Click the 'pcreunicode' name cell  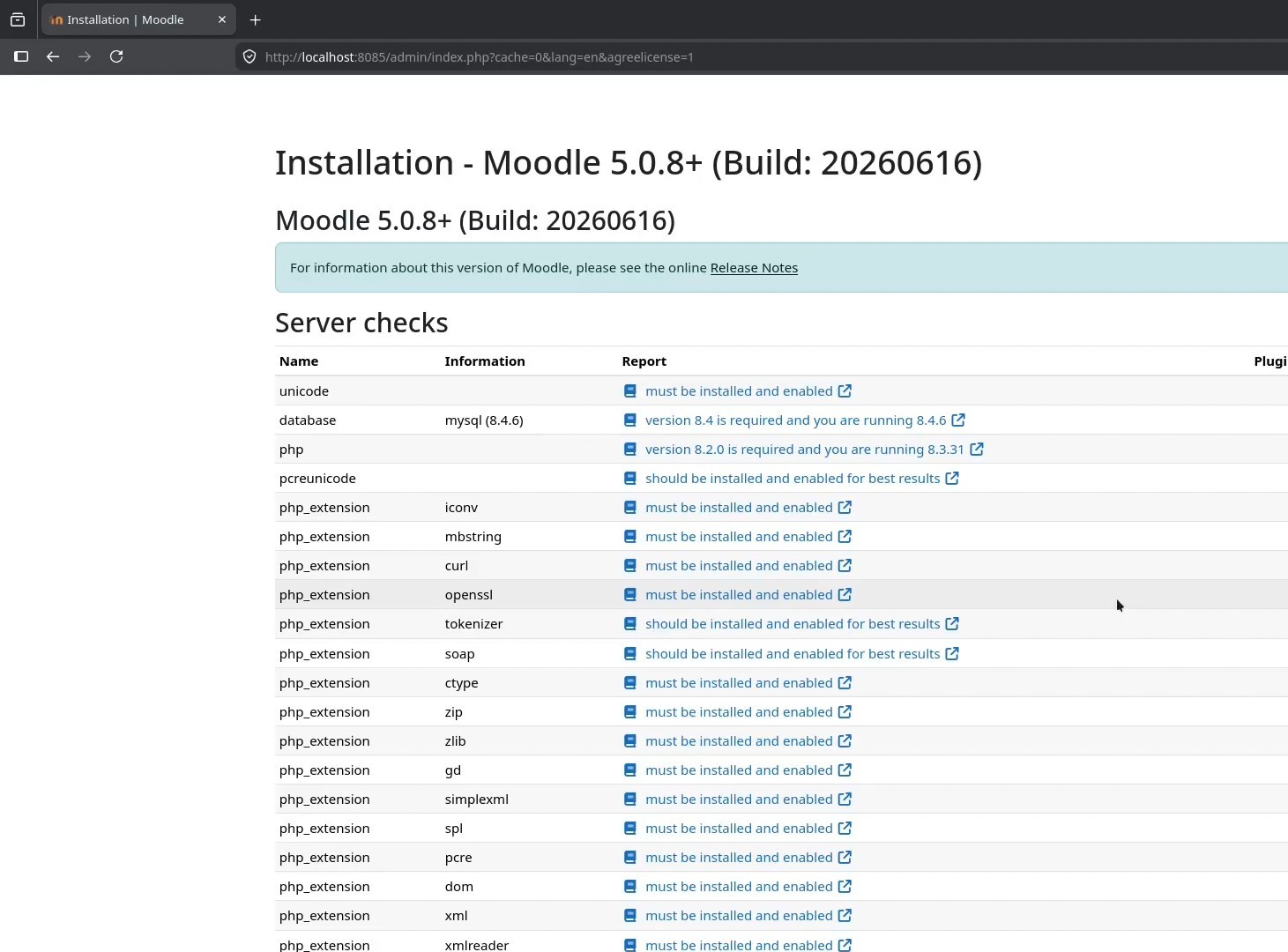pos(317,479)
